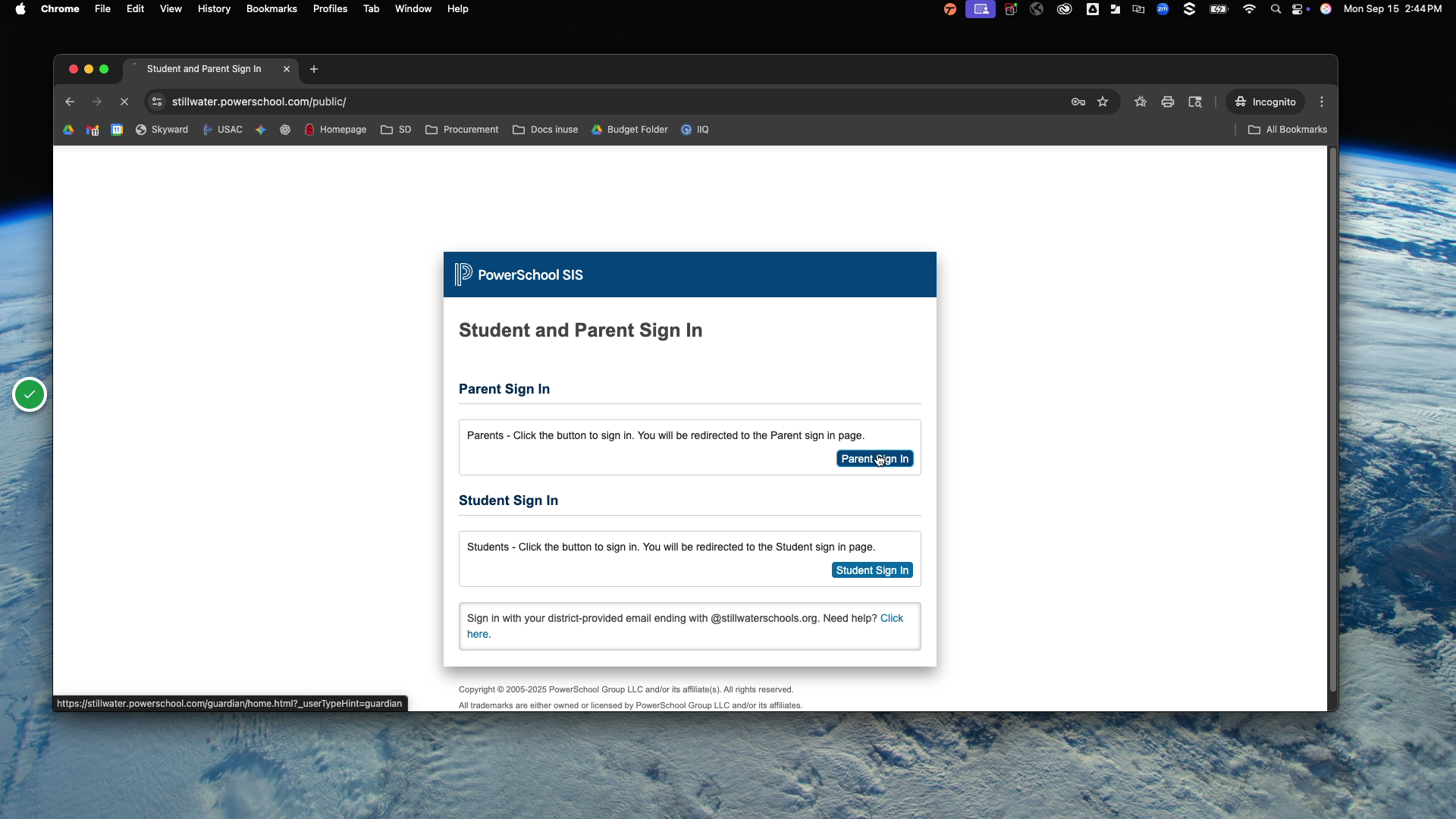
Task: Open the Budget Folder bookmark
Action: pyautogui.click(x=629, y=130)
